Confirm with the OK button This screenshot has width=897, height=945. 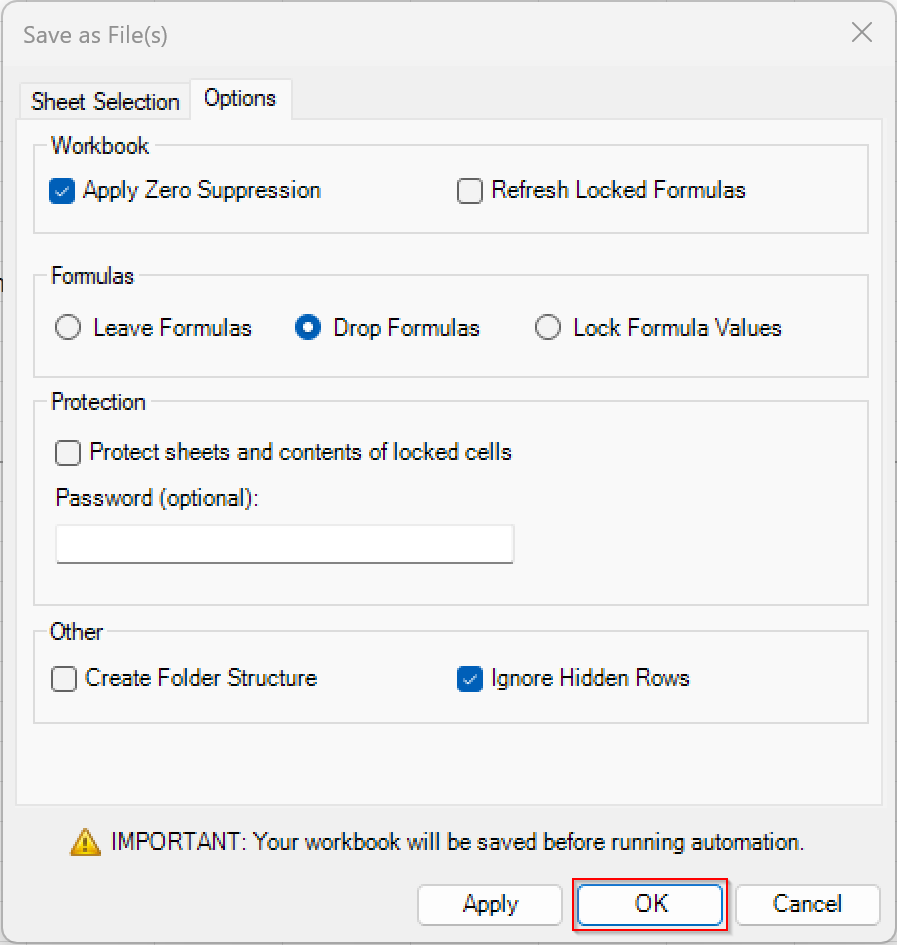(x=650, y=904)
